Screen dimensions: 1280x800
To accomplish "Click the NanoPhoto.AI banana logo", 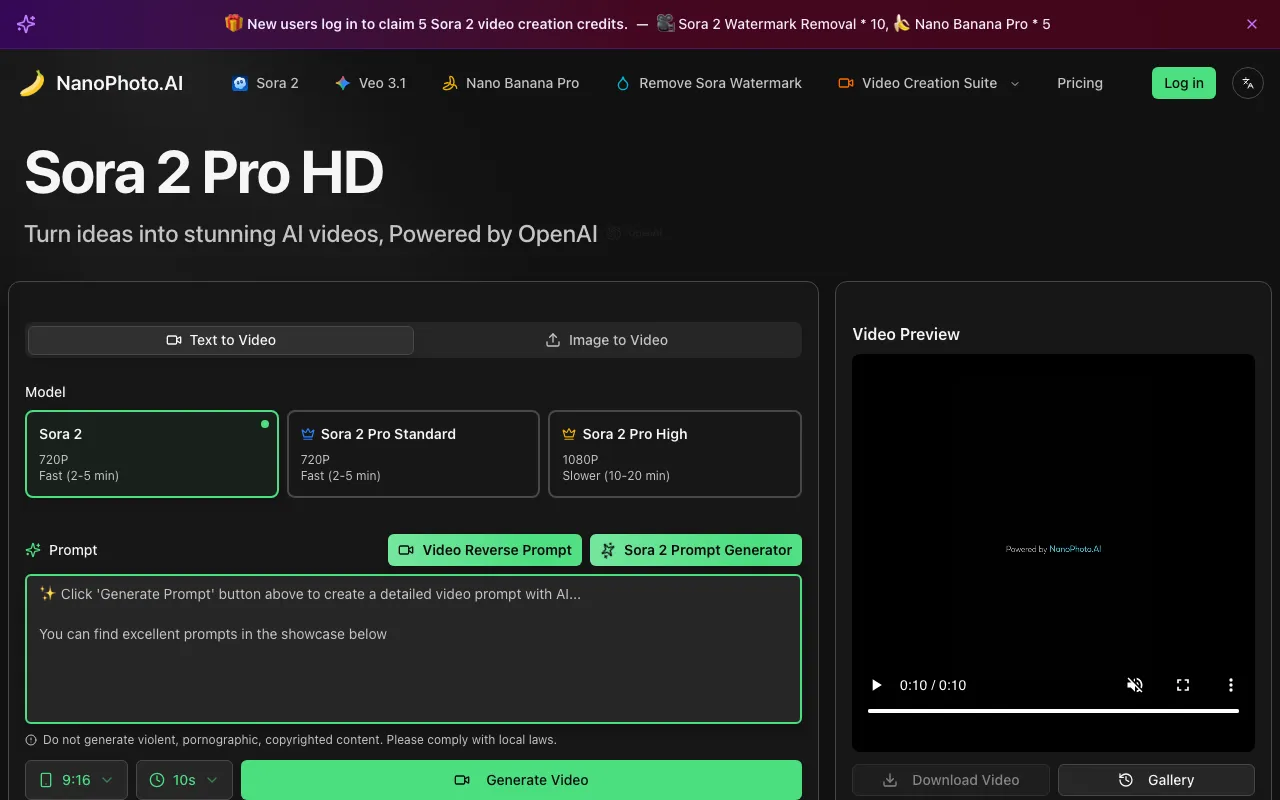I will pos(32,83).
